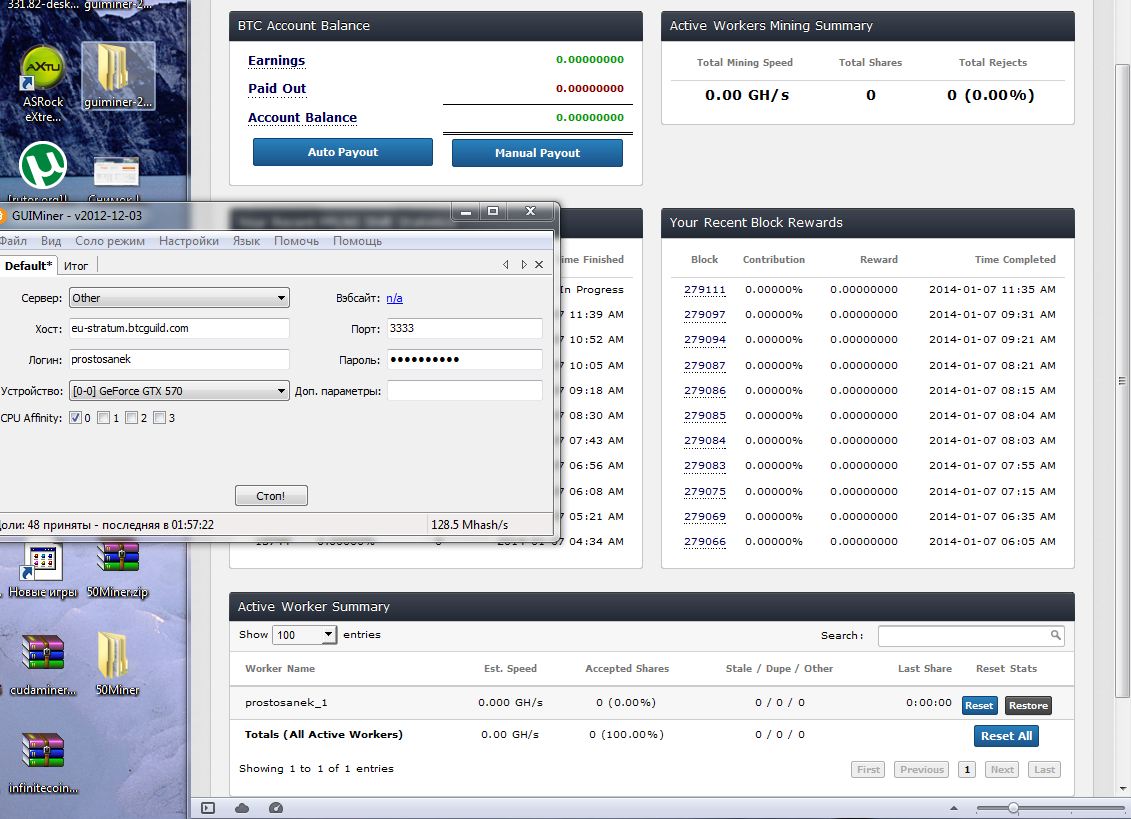The width and height of the screenshot is (1131, 819).
Task: Click the up-arrow icon beside zoom slider
Action: click(x=954, y=808)
